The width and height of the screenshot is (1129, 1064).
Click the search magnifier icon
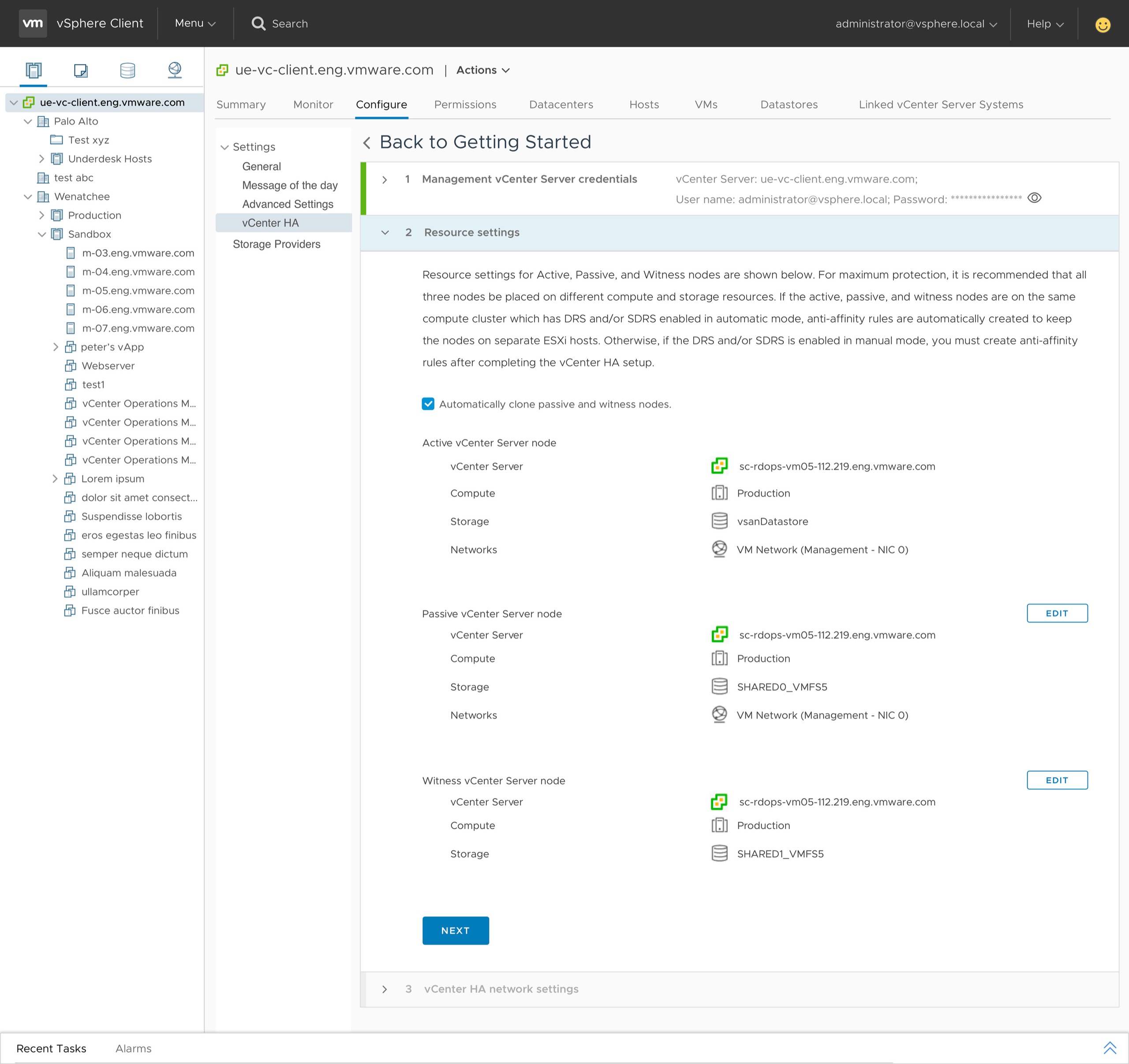click(258, 23)
